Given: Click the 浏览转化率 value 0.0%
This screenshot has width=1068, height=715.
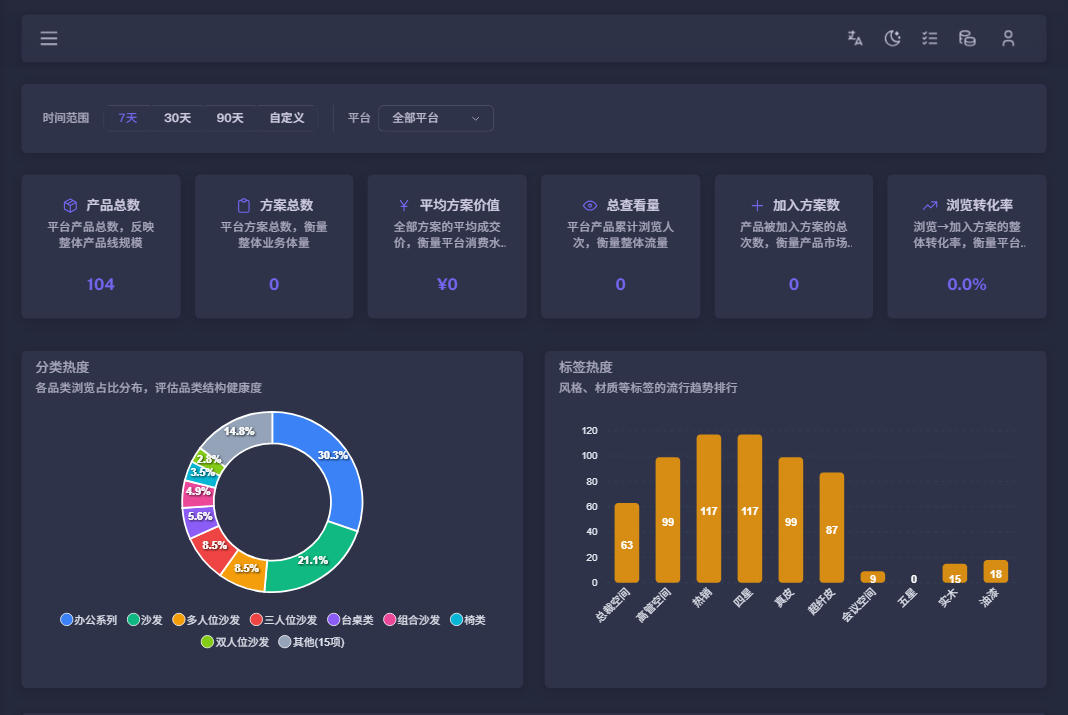Looking at the screenshot, I should [967, 284].
